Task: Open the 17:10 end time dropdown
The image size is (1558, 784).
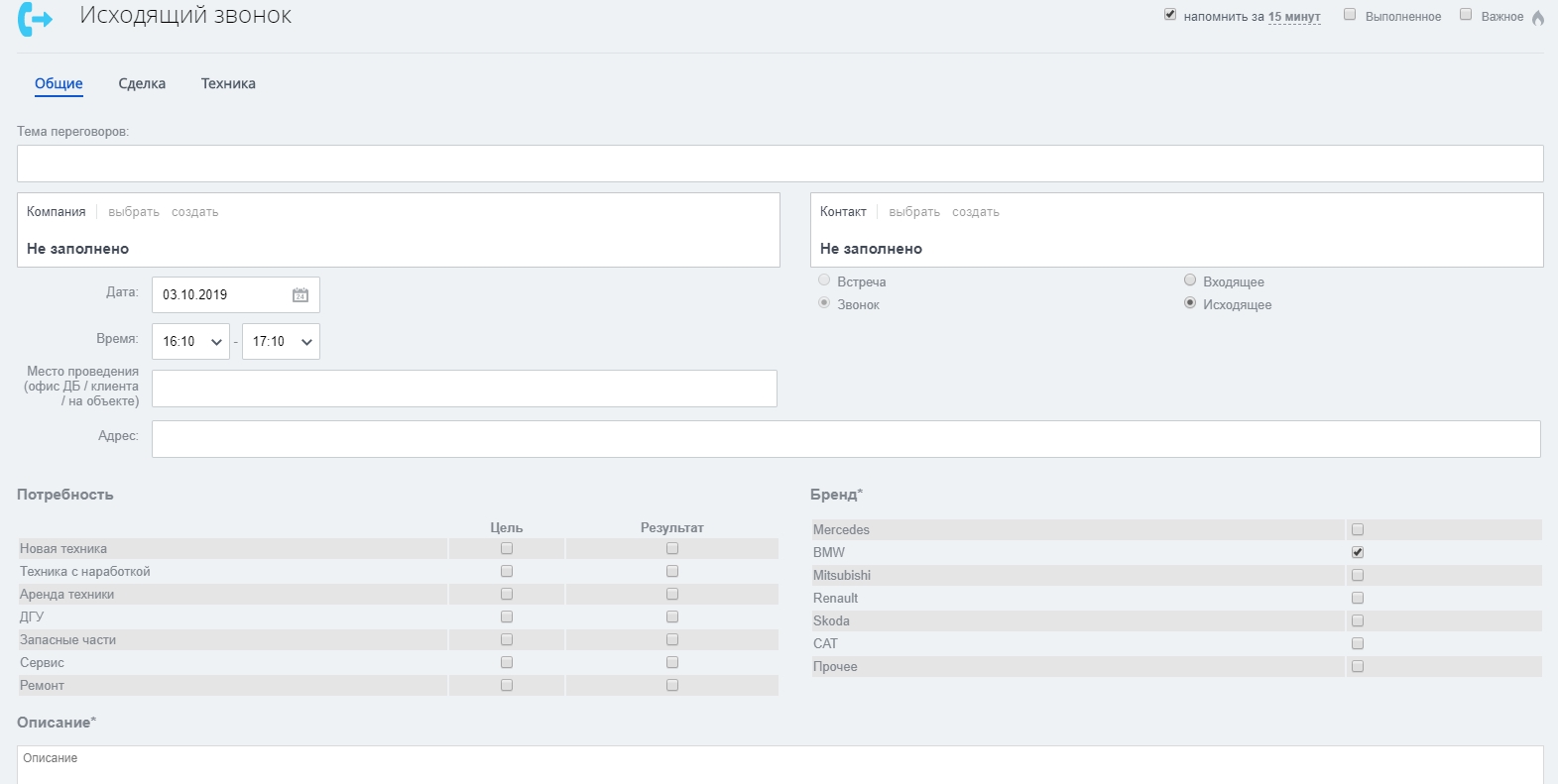Action: point(281,341)
